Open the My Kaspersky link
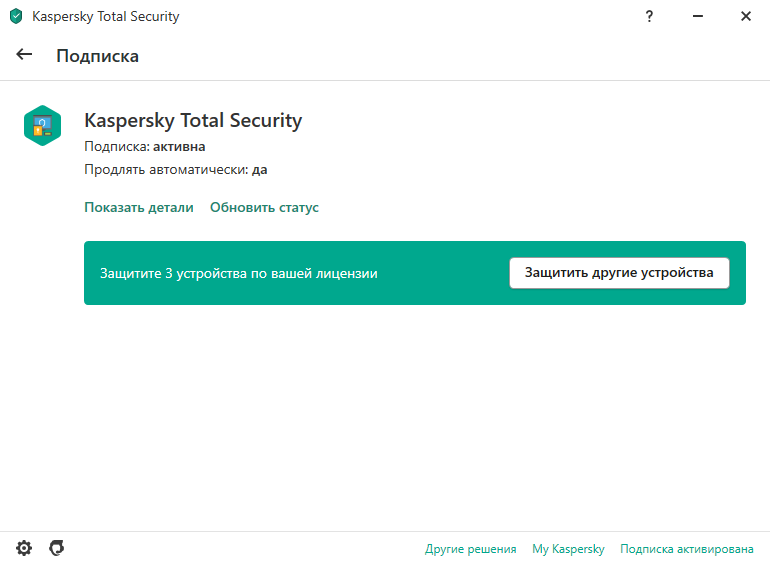770x563 pixels. tap(568, 549)
